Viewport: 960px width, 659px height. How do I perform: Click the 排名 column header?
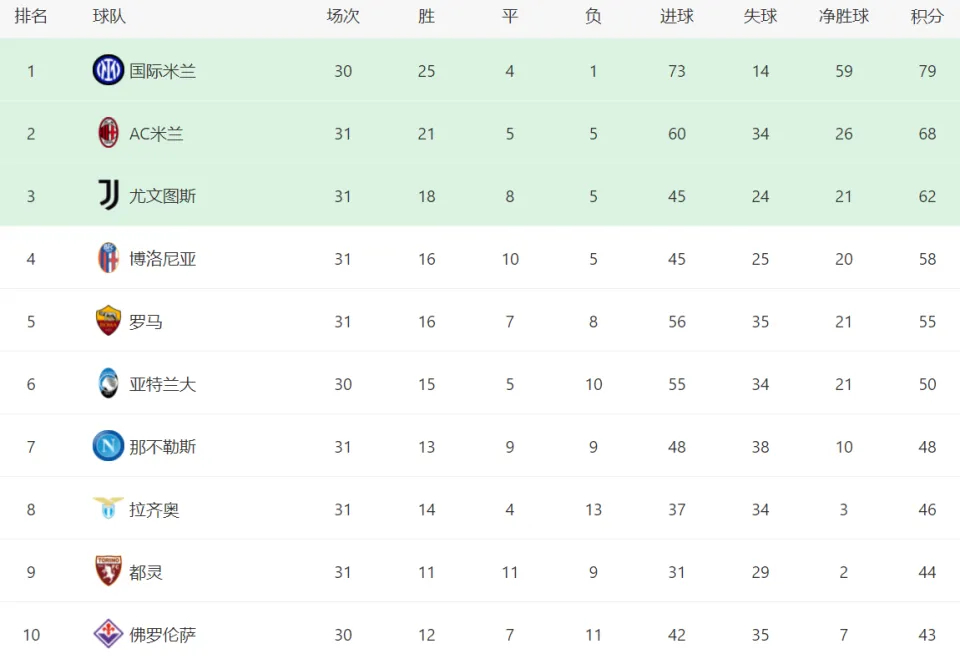click(31, 17)
